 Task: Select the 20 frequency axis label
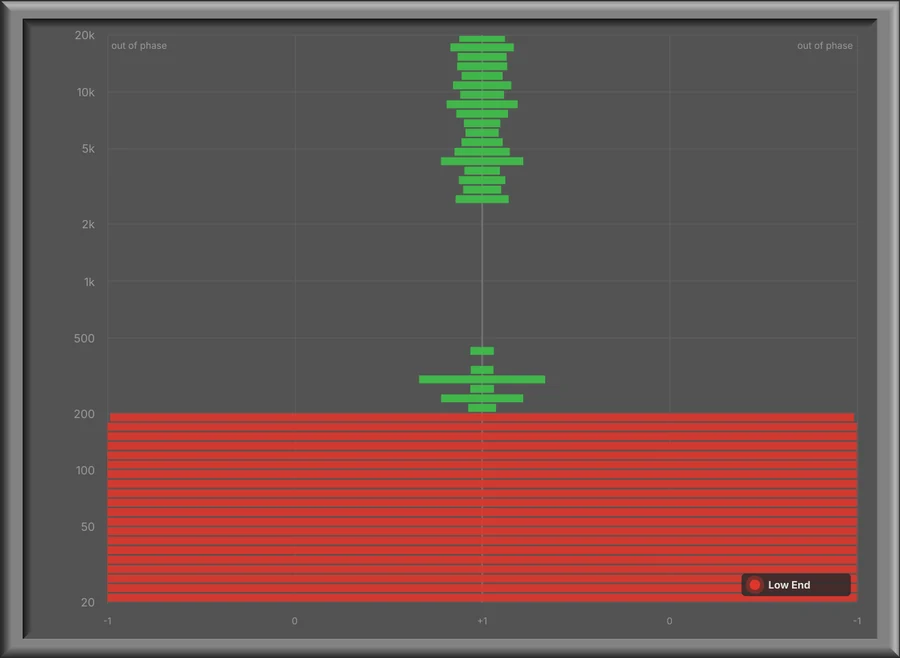[87, 602]
